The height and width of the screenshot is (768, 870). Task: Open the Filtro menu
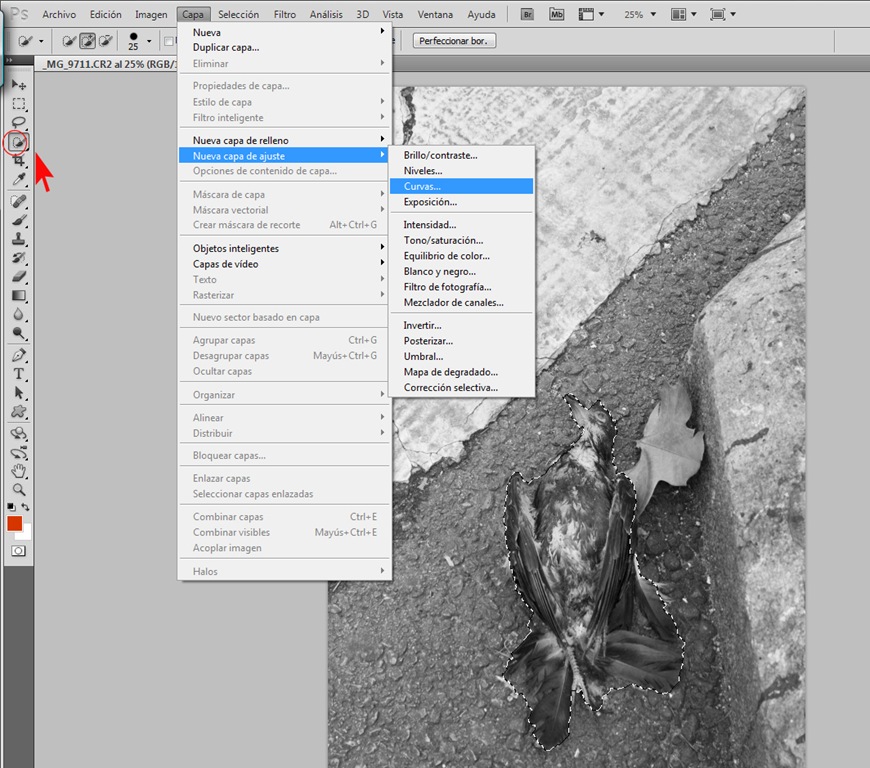(285, 14)
